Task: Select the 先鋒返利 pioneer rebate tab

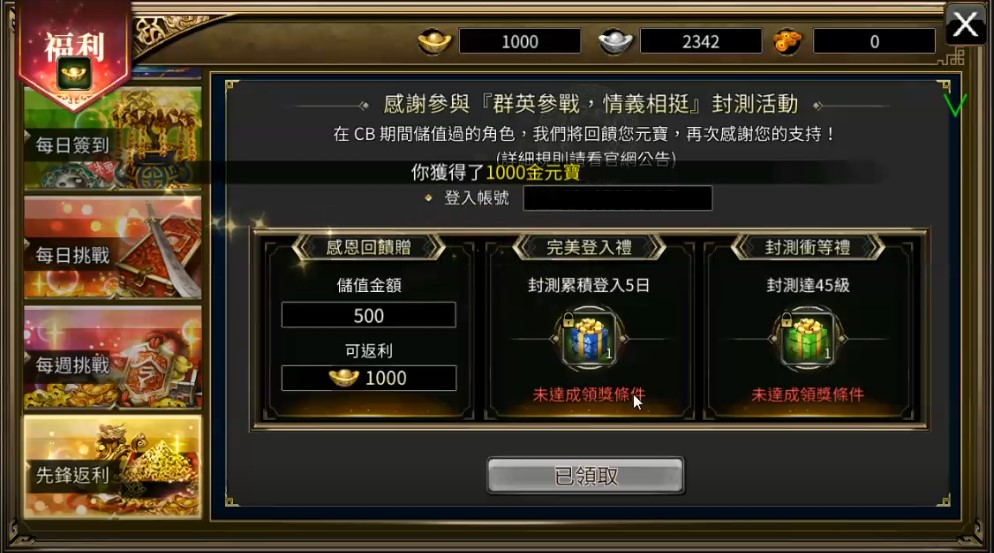Action: pos(113,467)
